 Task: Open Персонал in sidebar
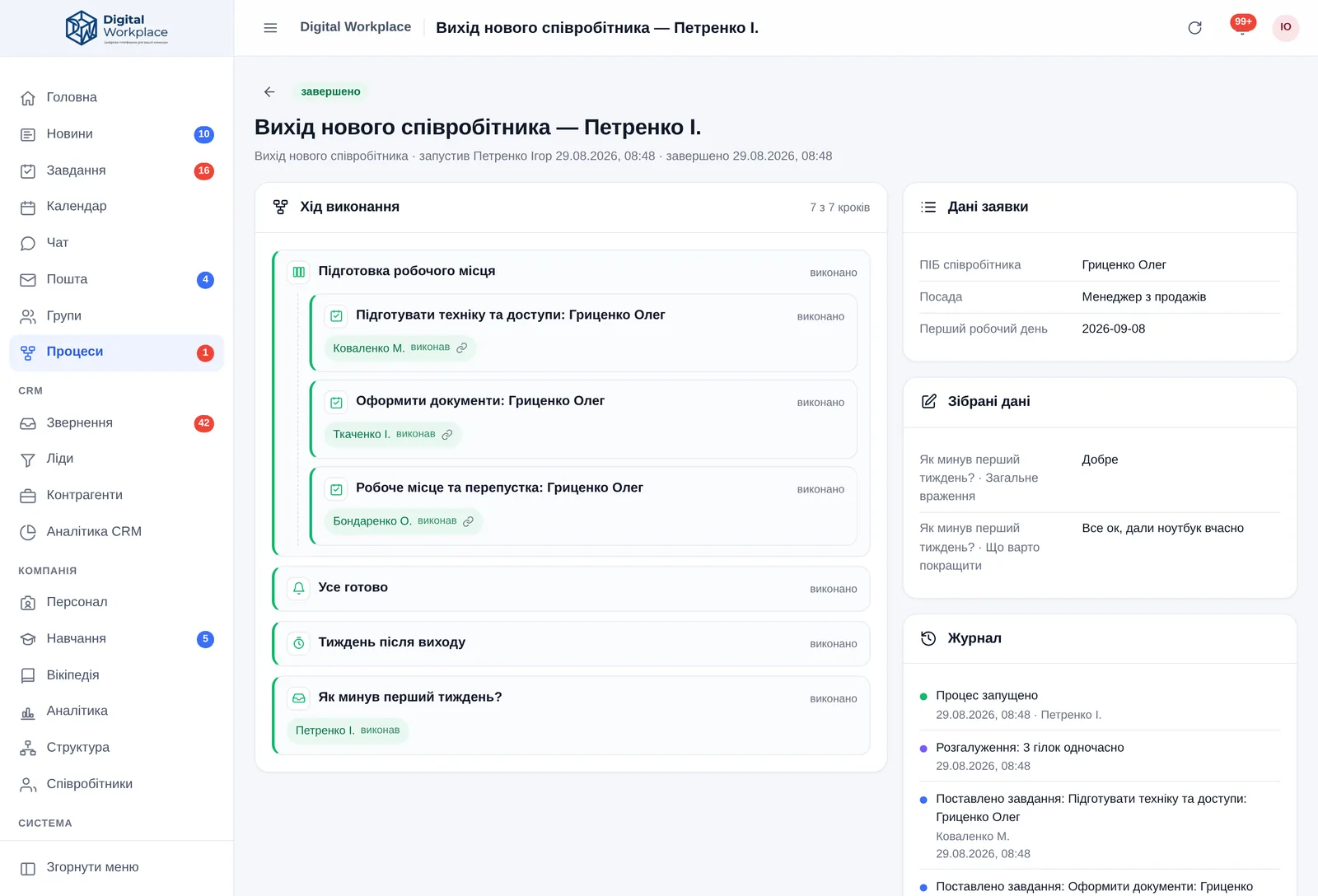pyautogui.click(x=116, y=602)
